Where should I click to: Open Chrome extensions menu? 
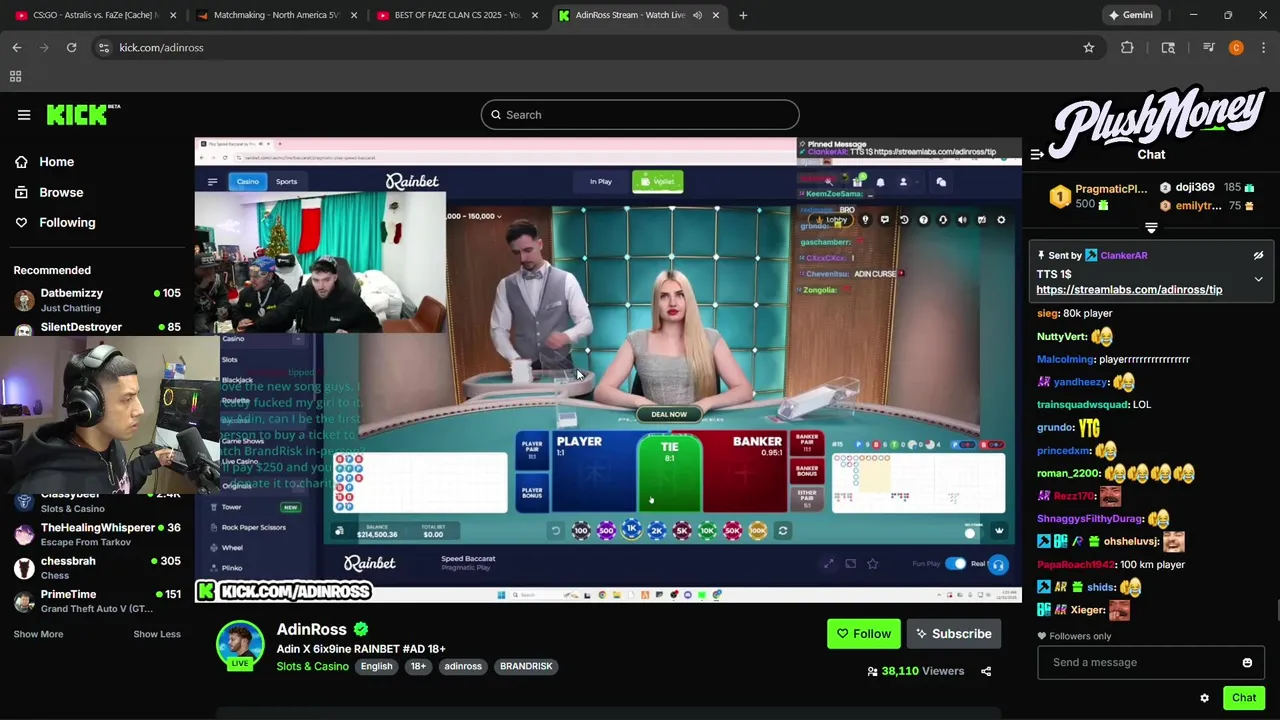click(1127, 47)
